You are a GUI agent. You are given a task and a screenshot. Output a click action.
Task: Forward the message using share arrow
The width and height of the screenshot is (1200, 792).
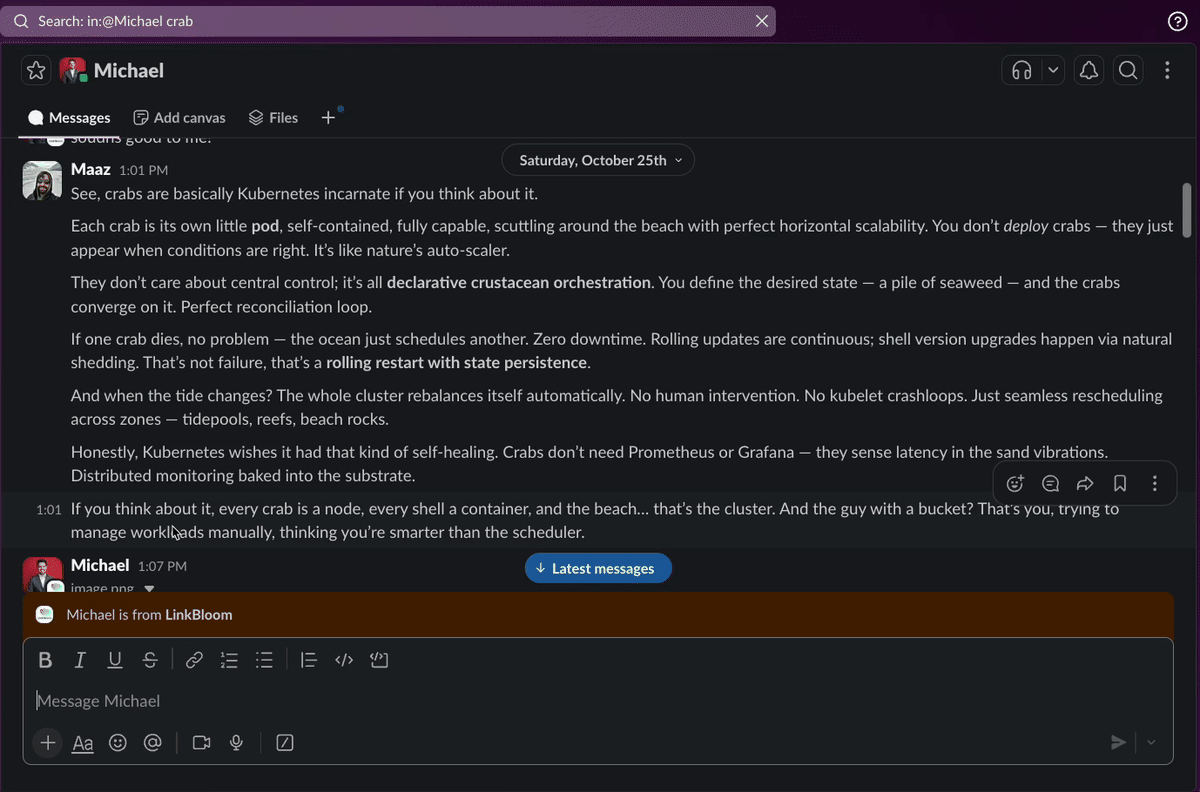1085,484
